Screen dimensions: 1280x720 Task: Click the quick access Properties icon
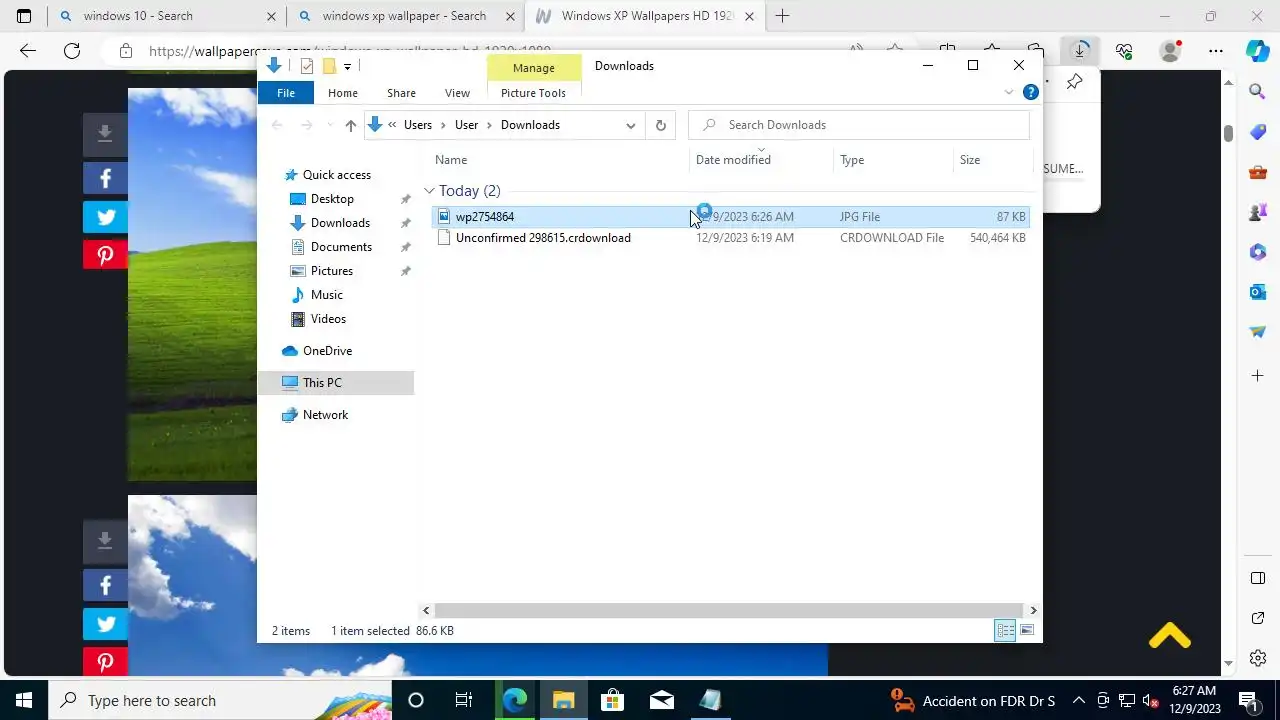(307, 66)
